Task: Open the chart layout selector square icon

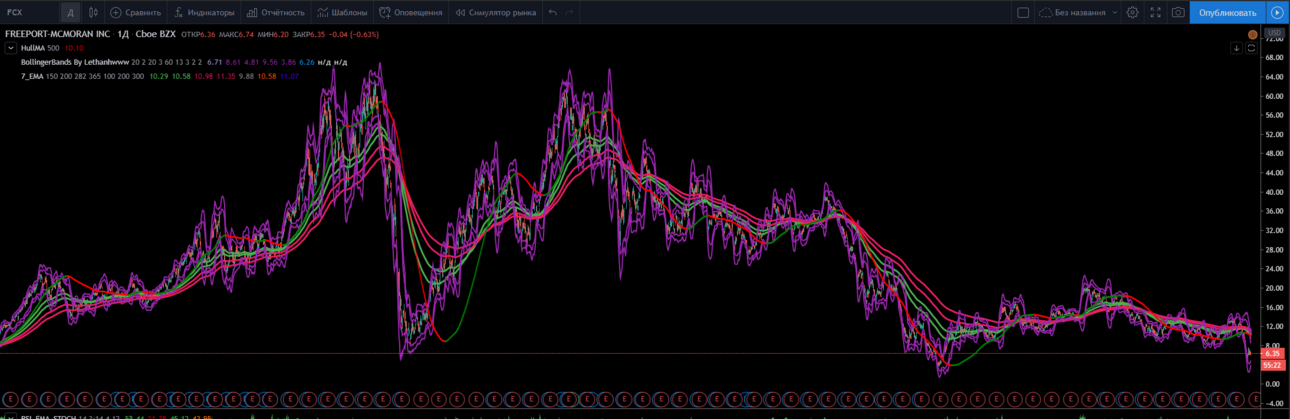Action: coord(1023,13)
